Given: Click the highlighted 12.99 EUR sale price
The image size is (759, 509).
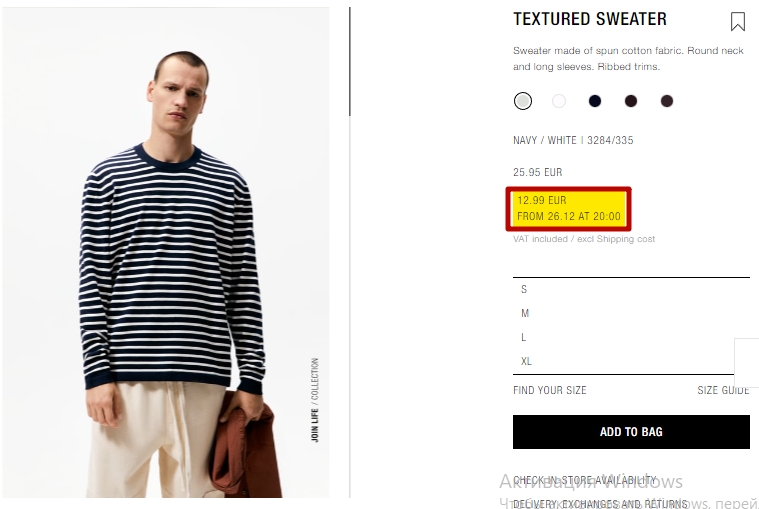Looking at the screenshot, I should [x=542, y=200].
